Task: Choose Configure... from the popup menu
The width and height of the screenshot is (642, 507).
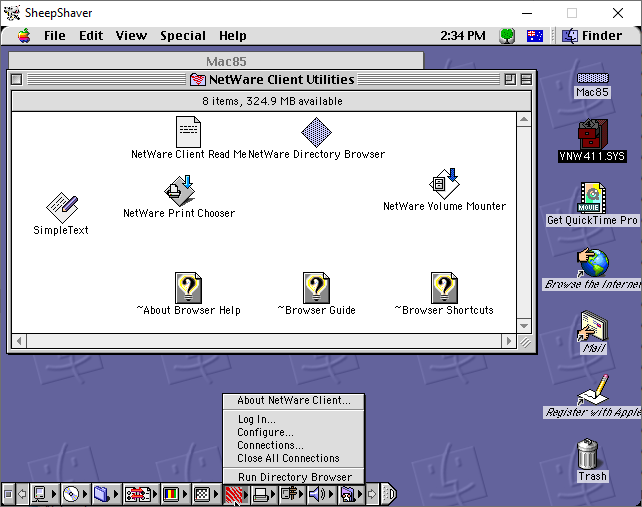Action: [x=294, y=432]
